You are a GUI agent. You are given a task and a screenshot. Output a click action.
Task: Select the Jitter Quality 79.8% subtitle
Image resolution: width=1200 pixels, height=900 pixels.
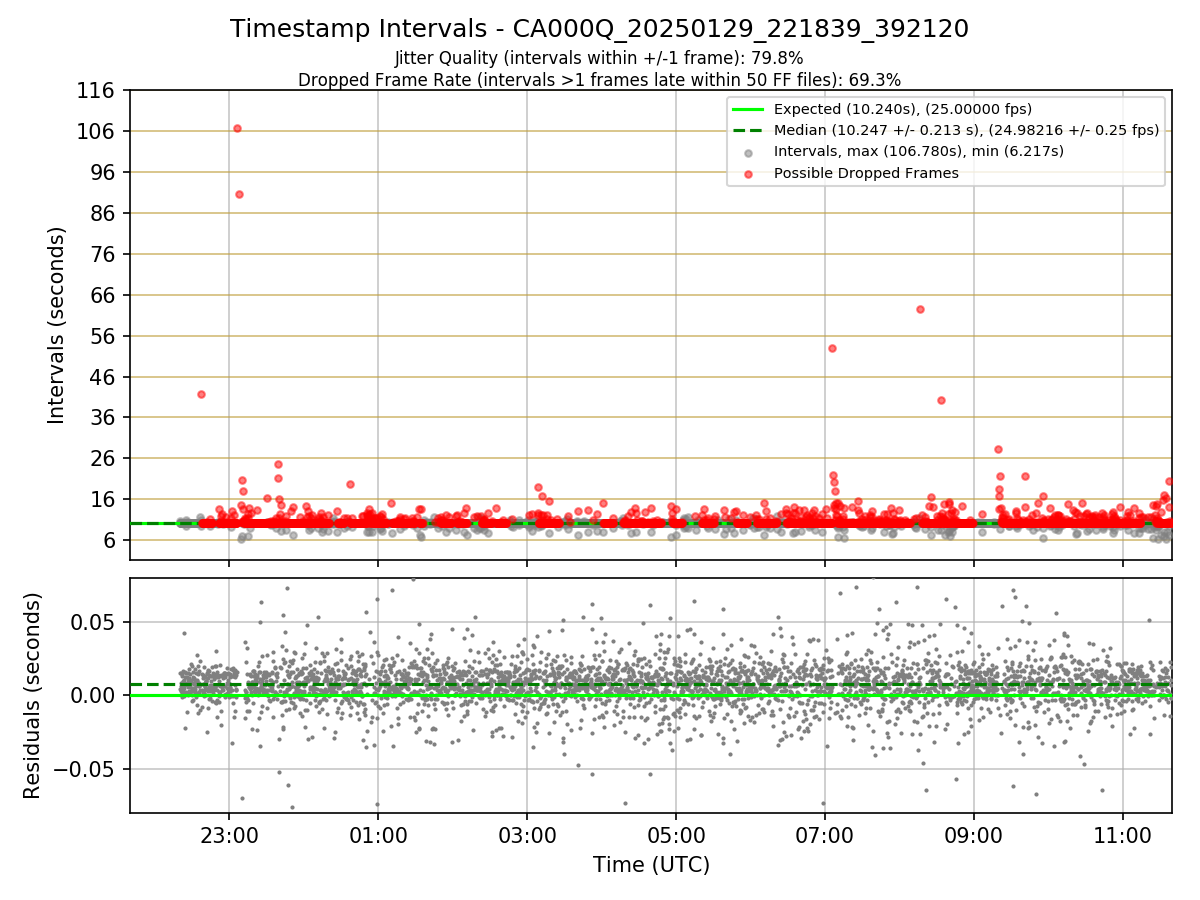click(x=599, y=58)
